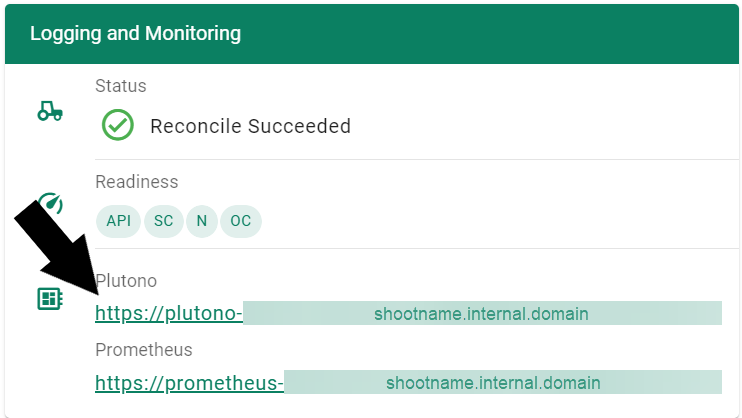Click the tractor status icon
Image resolution: width=742 pixels, height=418 pixels.
tap(49, 111)
